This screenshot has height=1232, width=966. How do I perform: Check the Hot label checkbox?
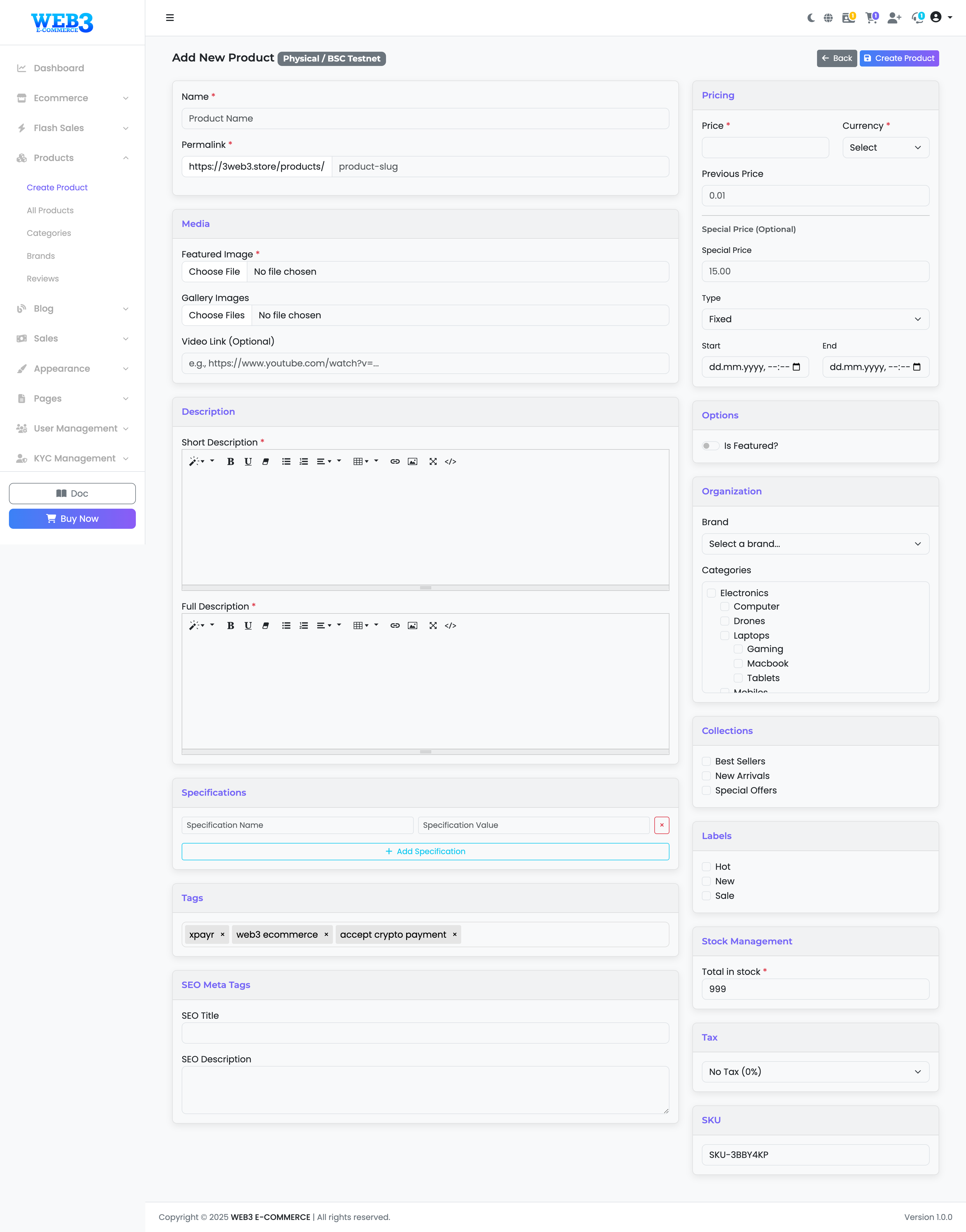(706, 867)
